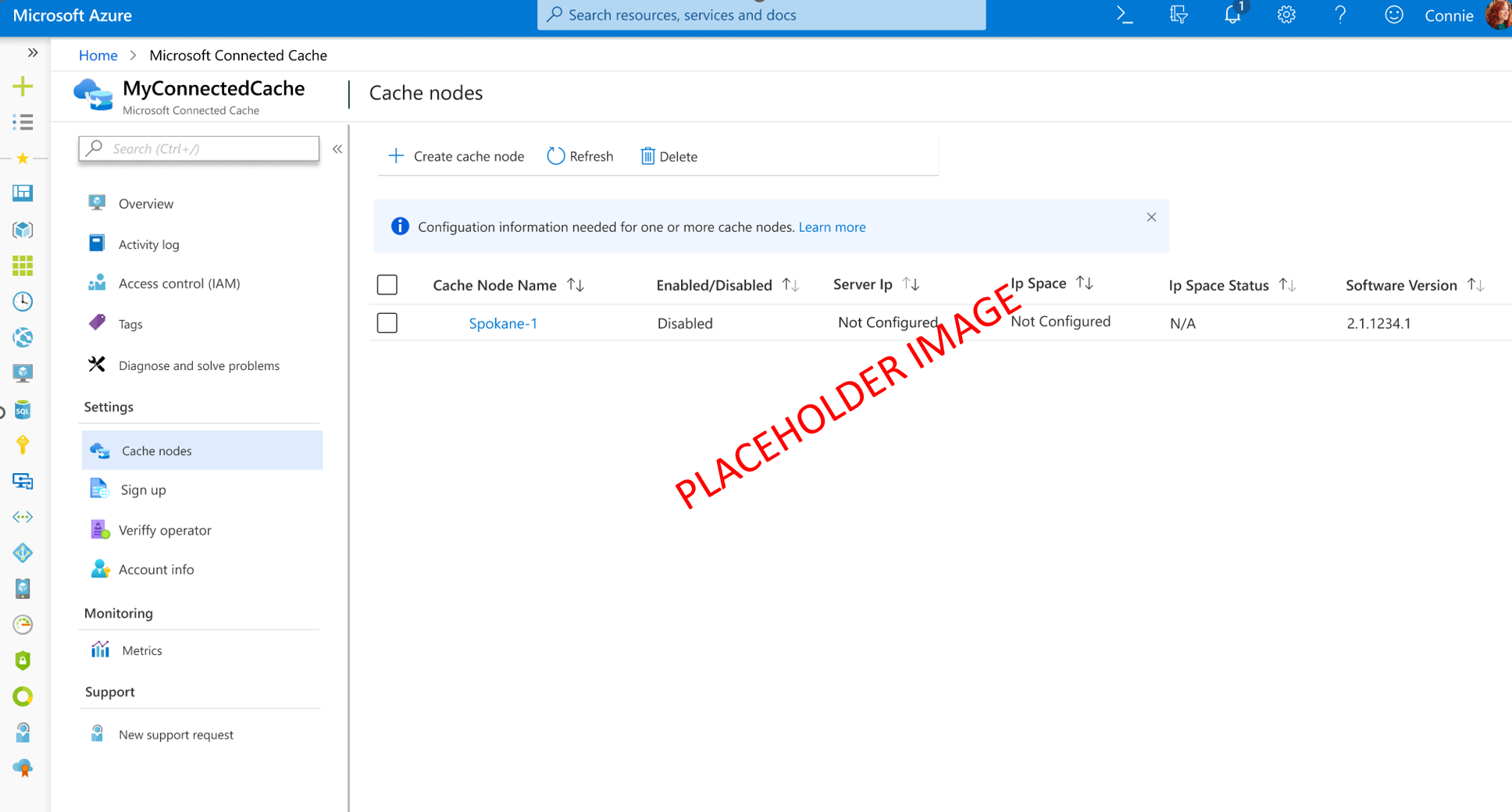The height and width of the screenshot is (812, 1512).
Task: Open the help question mark icon
Action: (x=1340, y=15)
